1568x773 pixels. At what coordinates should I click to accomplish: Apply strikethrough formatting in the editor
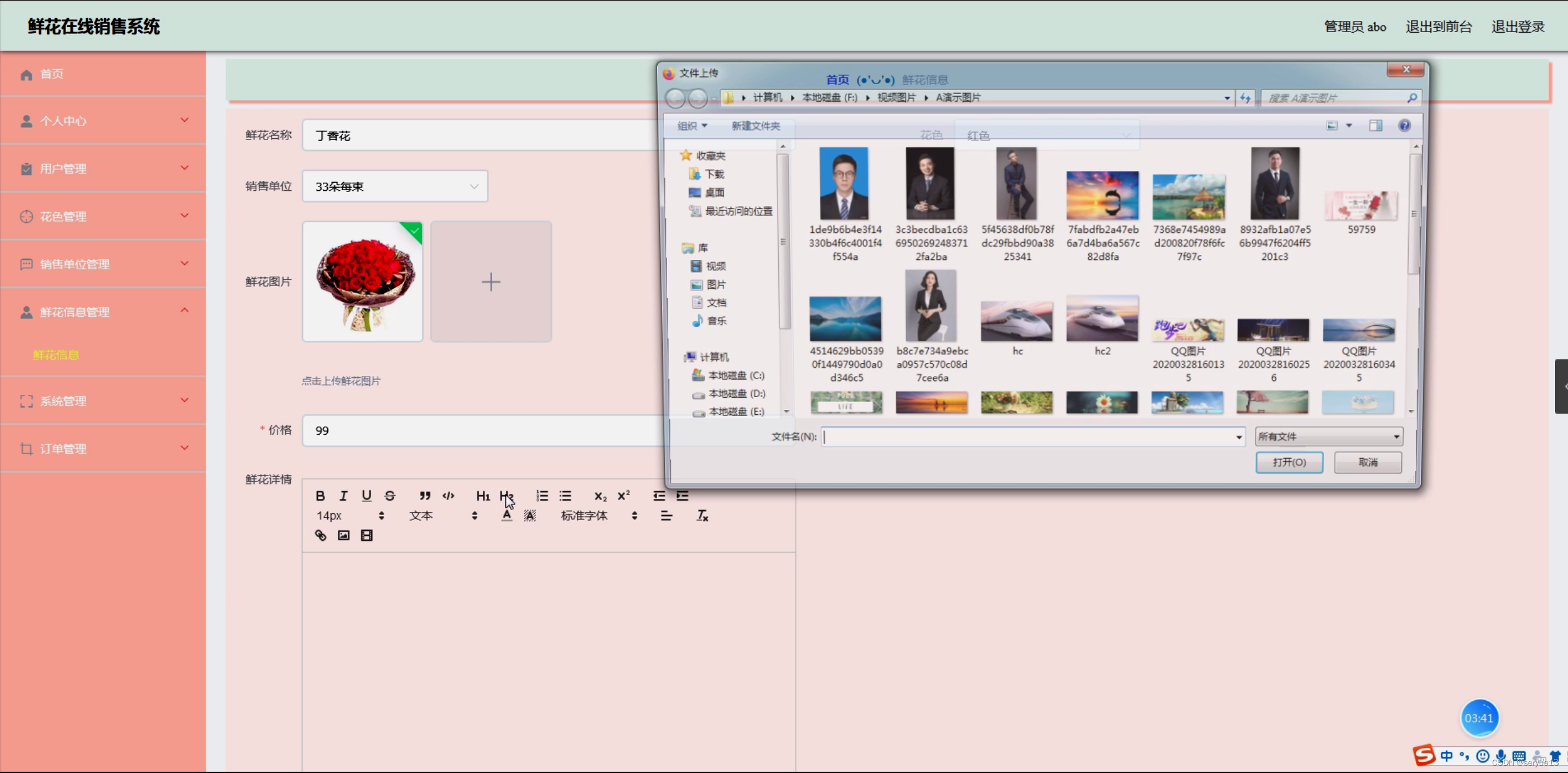click(x=390, y=496)
